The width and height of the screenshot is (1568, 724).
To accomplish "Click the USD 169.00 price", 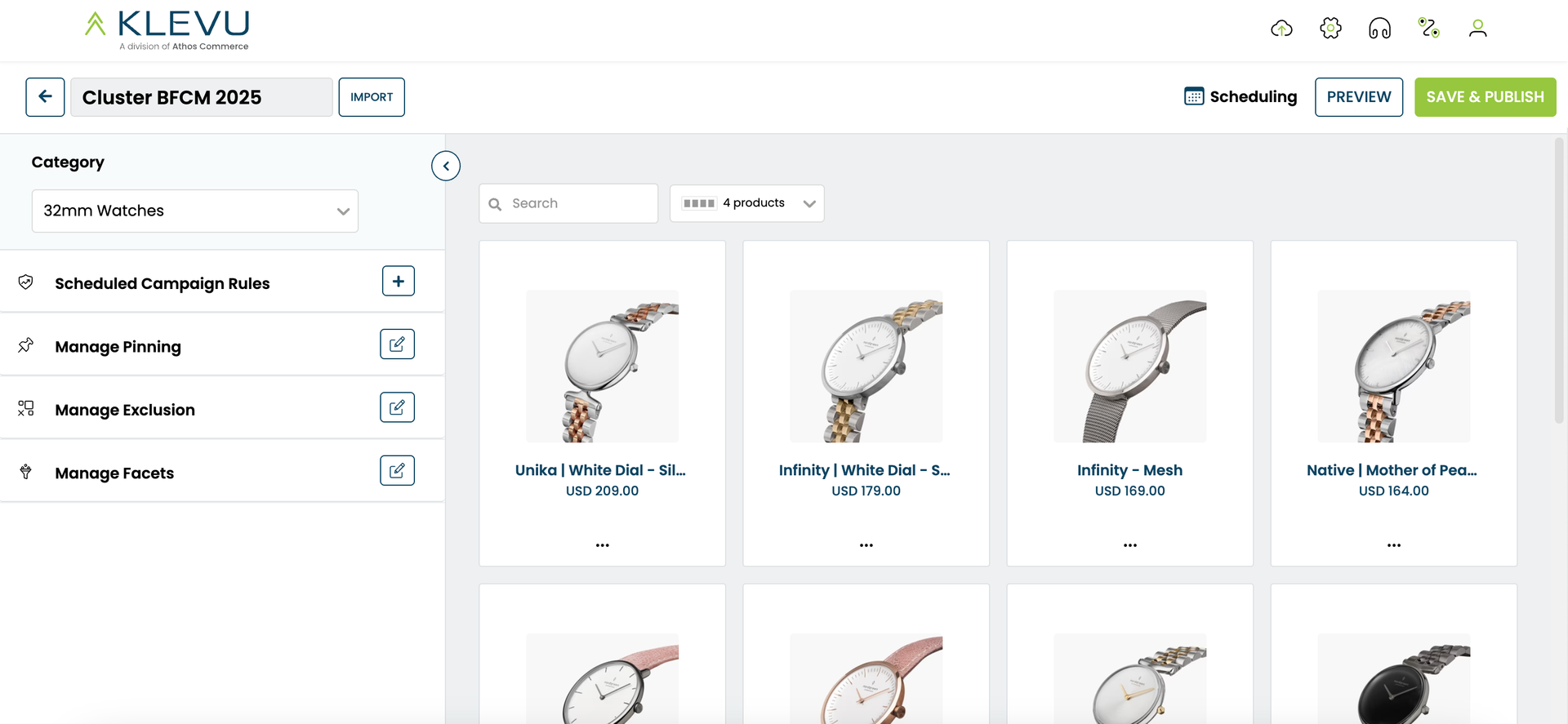I will tap(1130, 491).
